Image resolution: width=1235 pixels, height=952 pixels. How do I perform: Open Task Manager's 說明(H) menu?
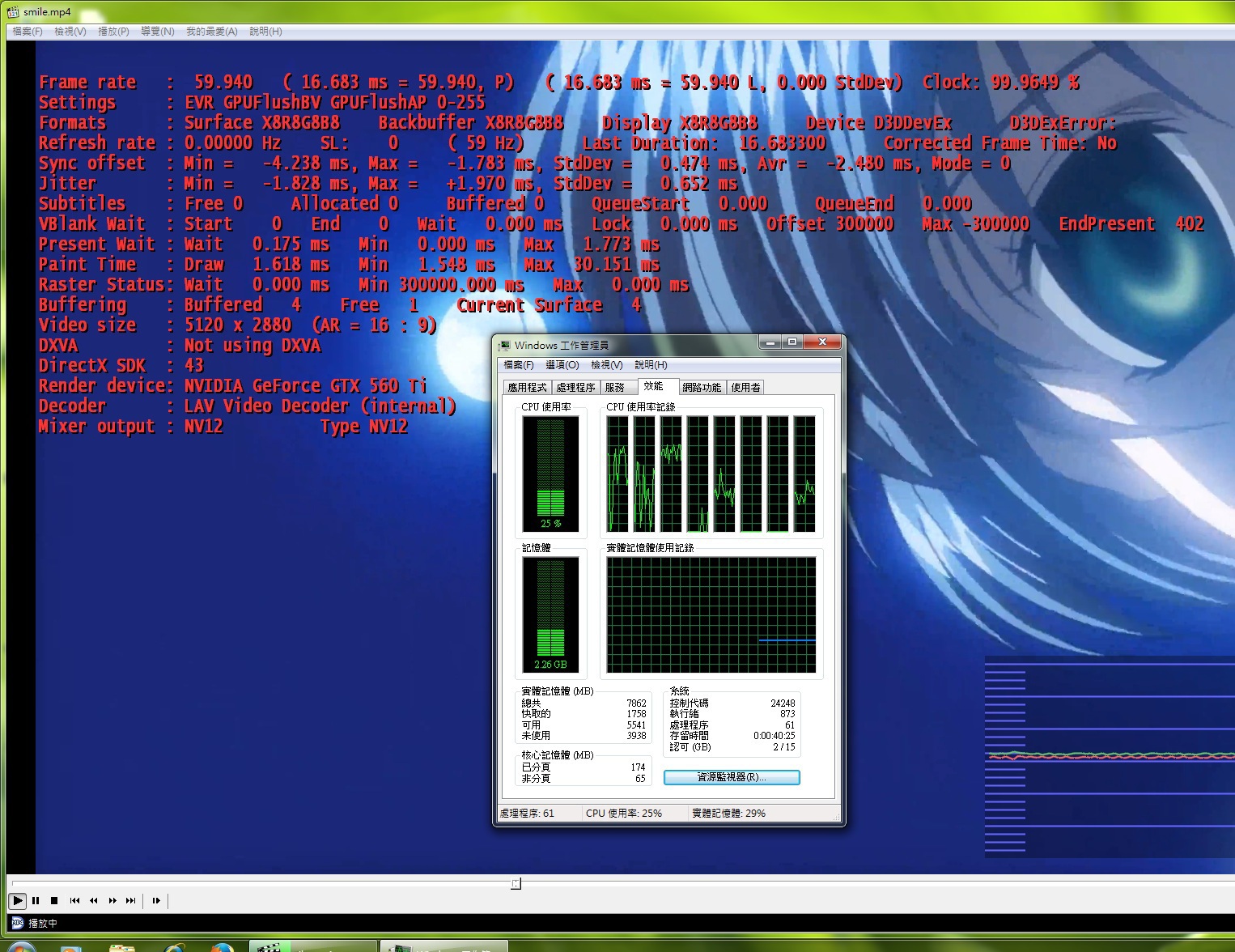(651, 365)
